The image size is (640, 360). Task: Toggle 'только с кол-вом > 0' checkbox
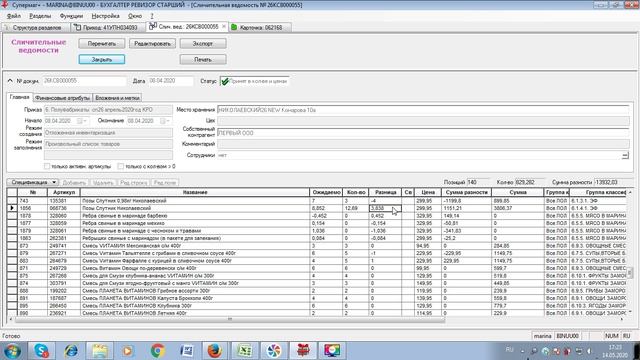(121, 167)
